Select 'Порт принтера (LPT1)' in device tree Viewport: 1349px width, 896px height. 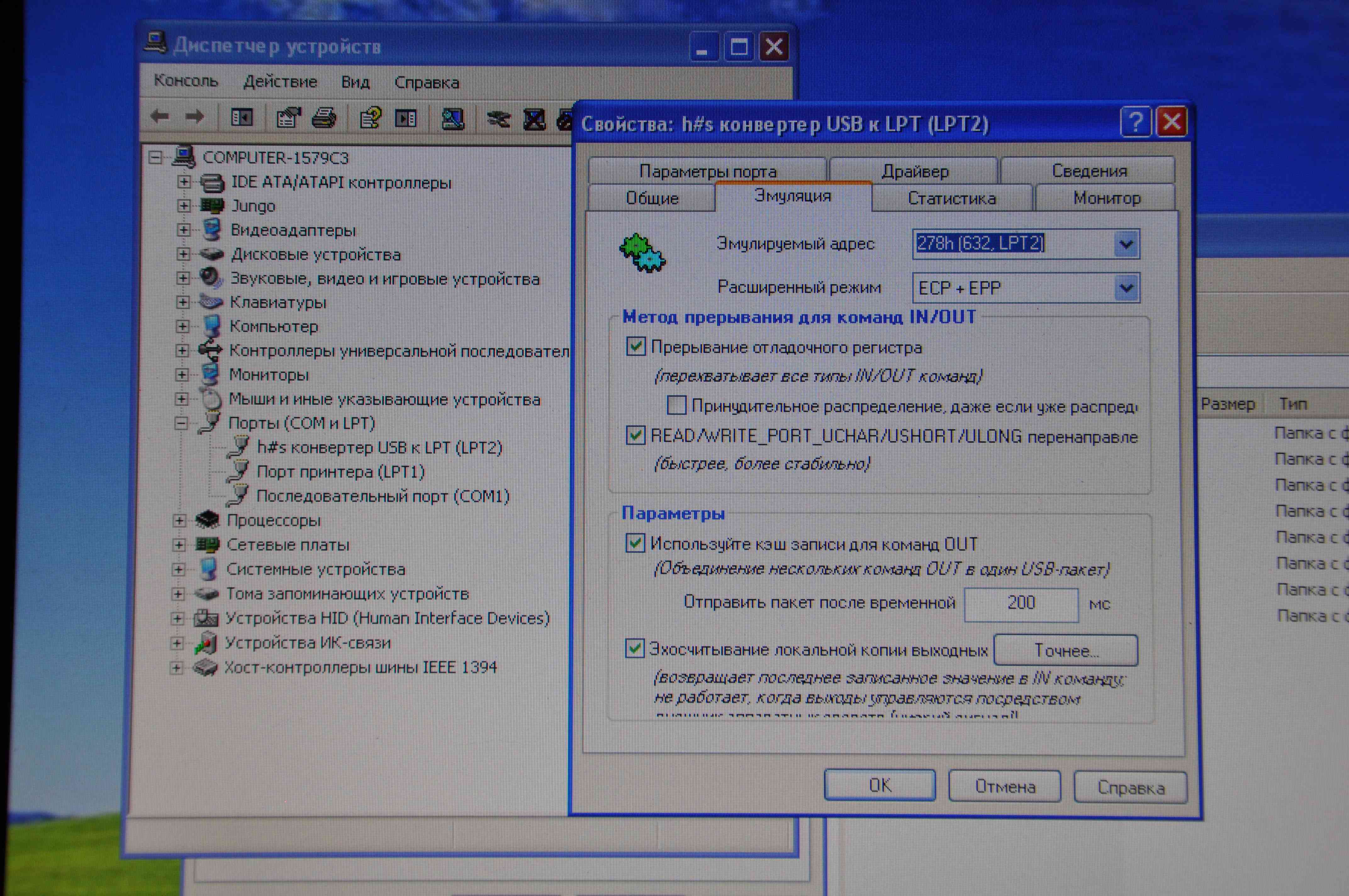pyautogui.click(x=340, y=472)
